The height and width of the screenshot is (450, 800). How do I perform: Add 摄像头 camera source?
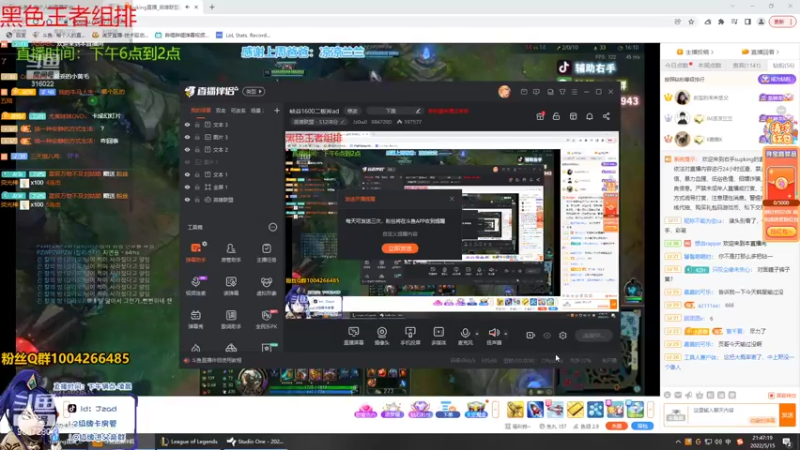click(x=382, y=336)
